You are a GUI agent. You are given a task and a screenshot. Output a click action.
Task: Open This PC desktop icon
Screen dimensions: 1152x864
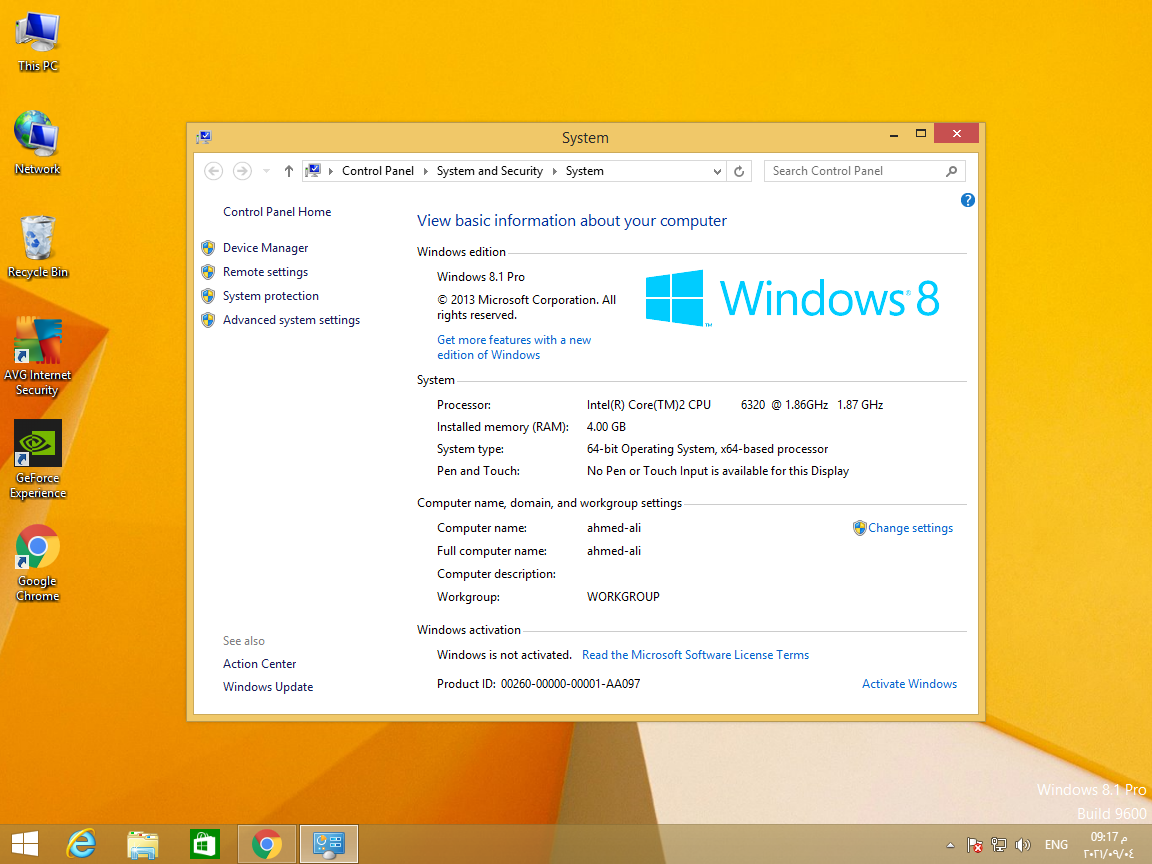pyautogui.click(x=37, y=41)
